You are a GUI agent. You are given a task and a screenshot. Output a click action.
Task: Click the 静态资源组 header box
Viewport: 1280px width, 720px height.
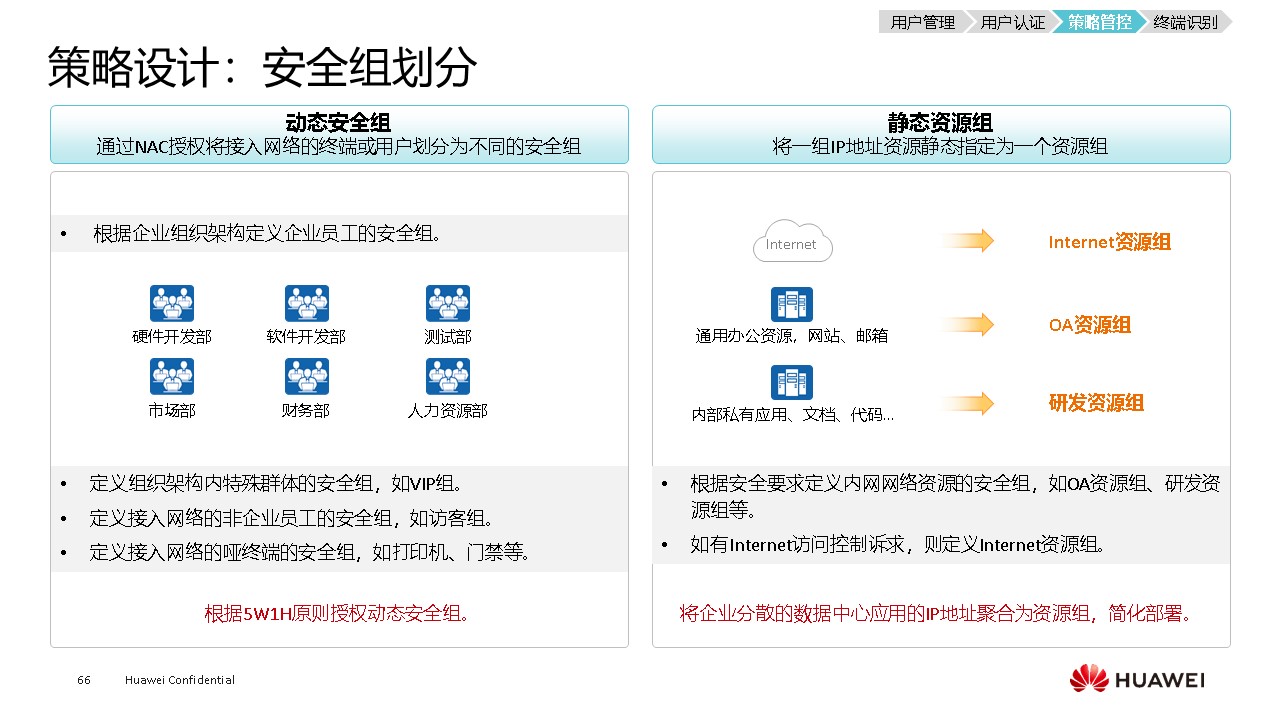tap(940, 134)
